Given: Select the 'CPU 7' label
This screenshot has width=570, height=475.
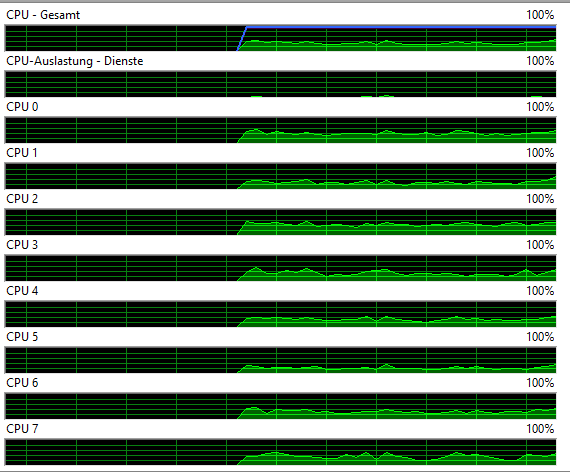Looking at the screenshot, I should tap(22, 429).
